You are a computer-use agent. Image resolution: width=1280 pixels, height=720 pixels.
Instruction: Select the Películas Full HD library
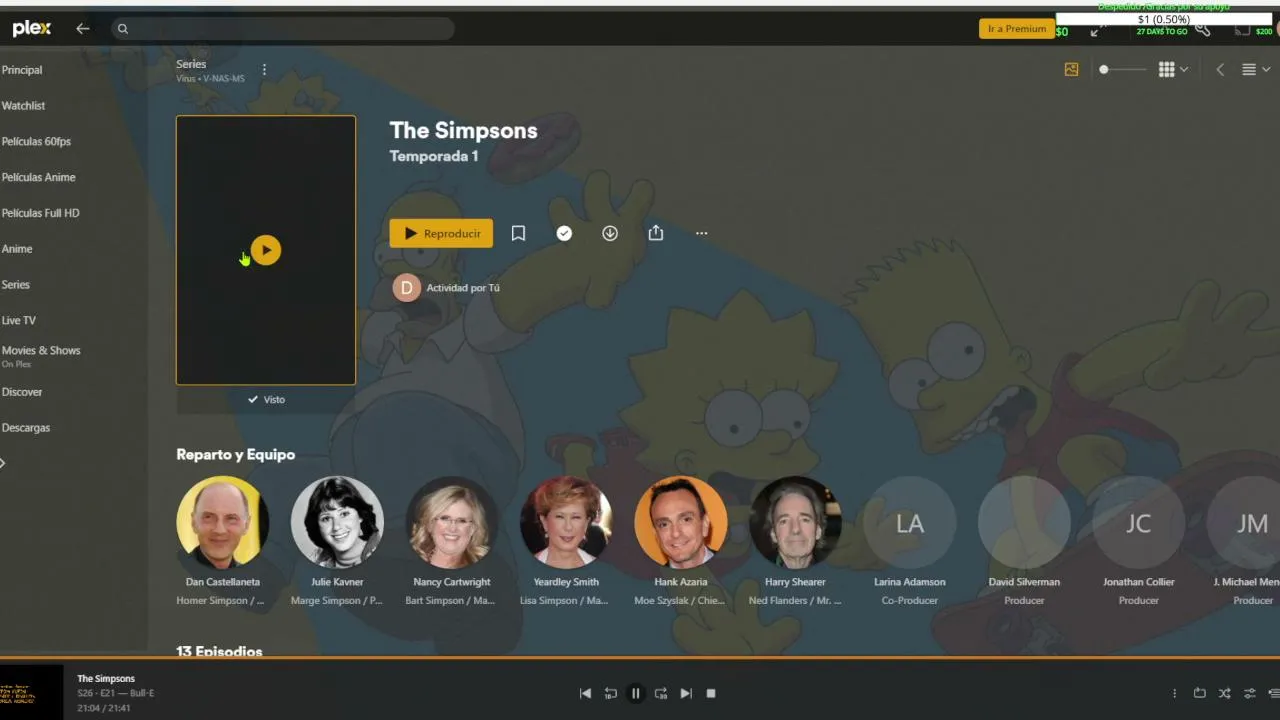tap(40, 213)
